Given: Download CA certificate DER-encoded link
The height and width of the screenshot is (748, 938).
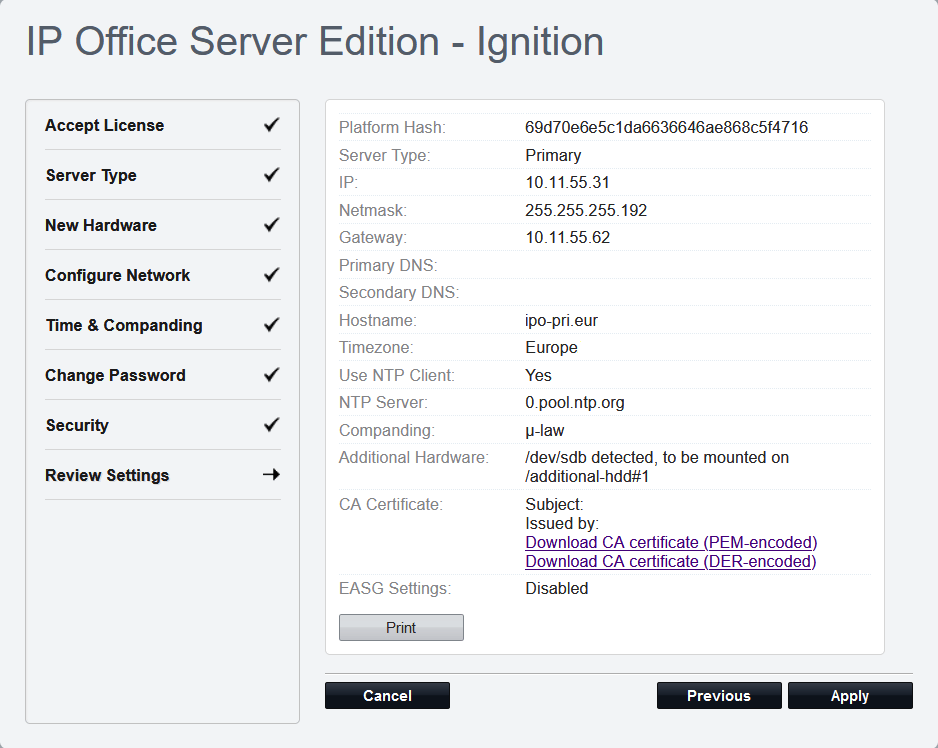Looking at the screenshot, I should [x=671, y=561].
